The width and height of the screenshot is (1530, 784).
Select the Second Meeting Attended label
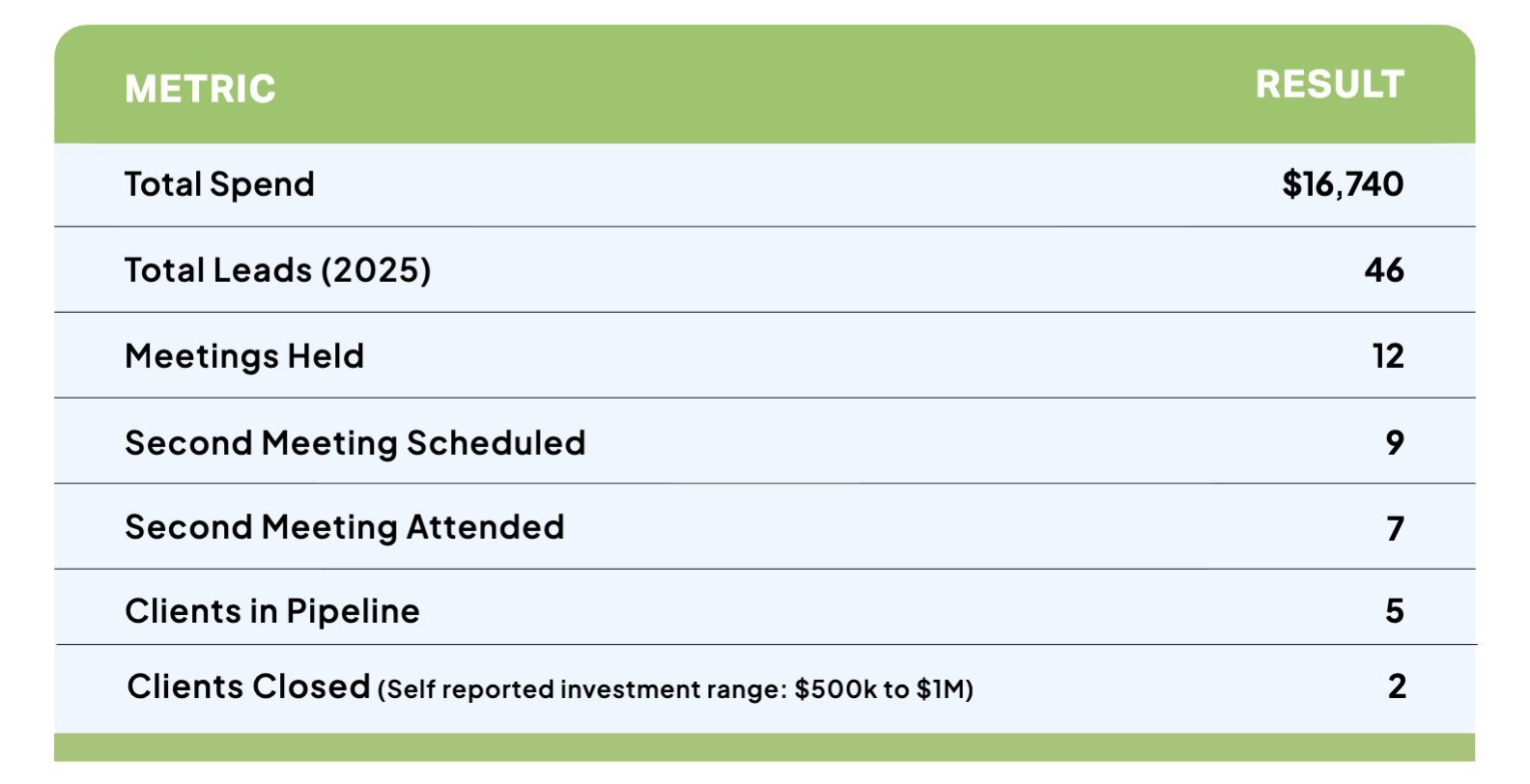[x=345, y=527]
